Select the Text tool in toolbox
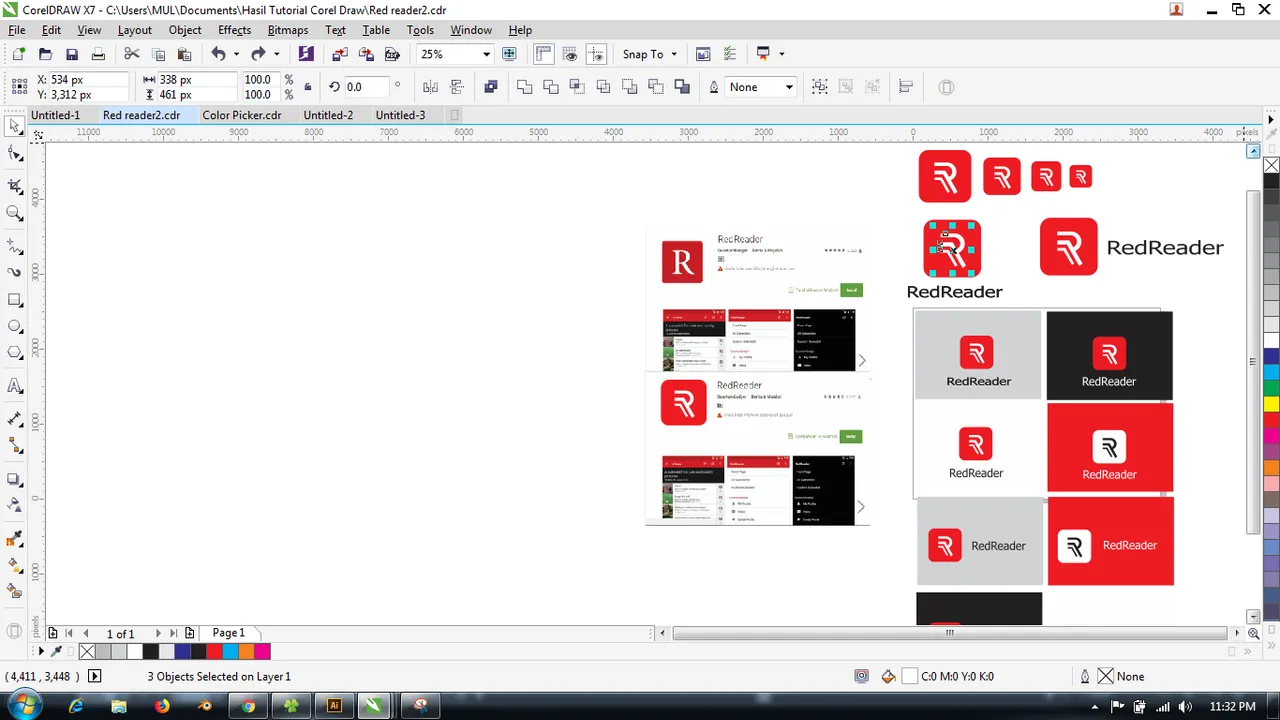 click(15, 386)
